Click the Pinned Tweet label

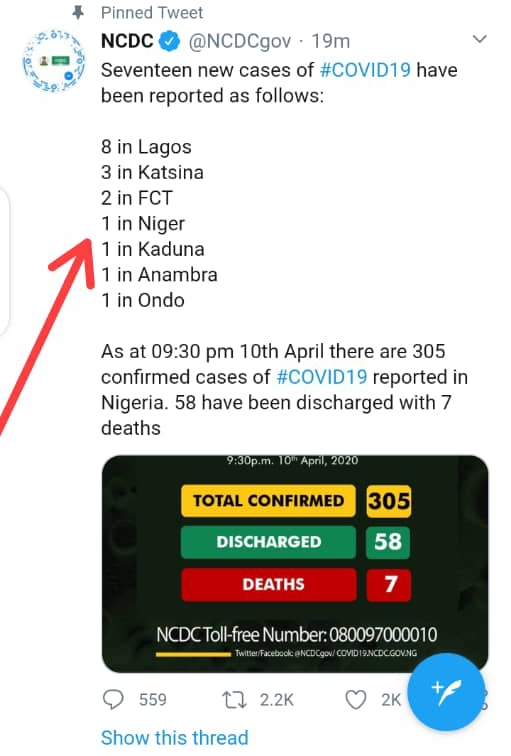[x=152, y=13]
